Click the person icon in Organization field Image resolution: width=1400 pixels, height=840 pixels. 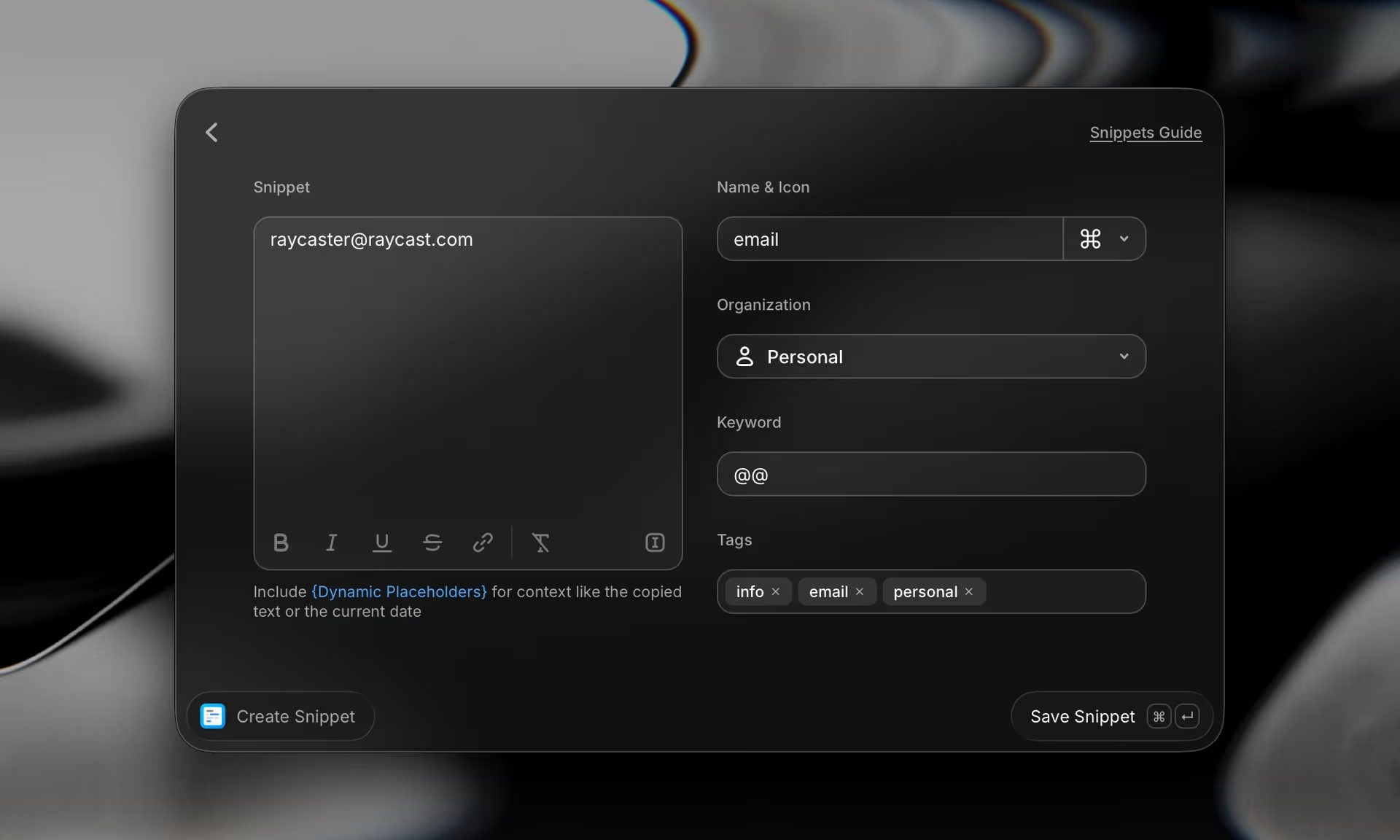(x=744, y=357)
